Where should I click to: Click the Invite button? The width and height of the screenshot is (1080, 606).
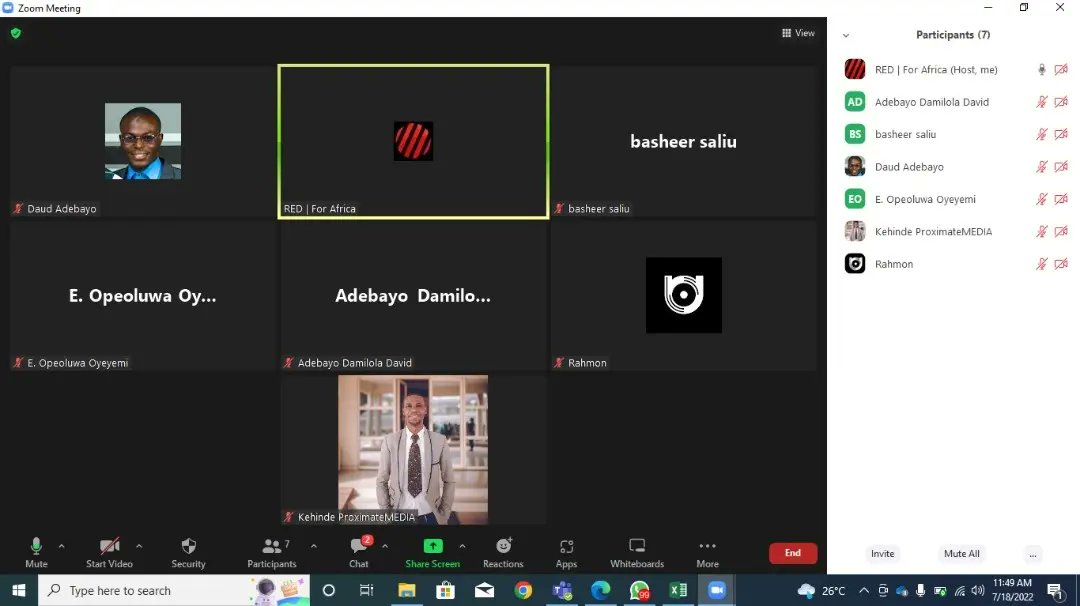pyautogui.click(x=882, y=554)
